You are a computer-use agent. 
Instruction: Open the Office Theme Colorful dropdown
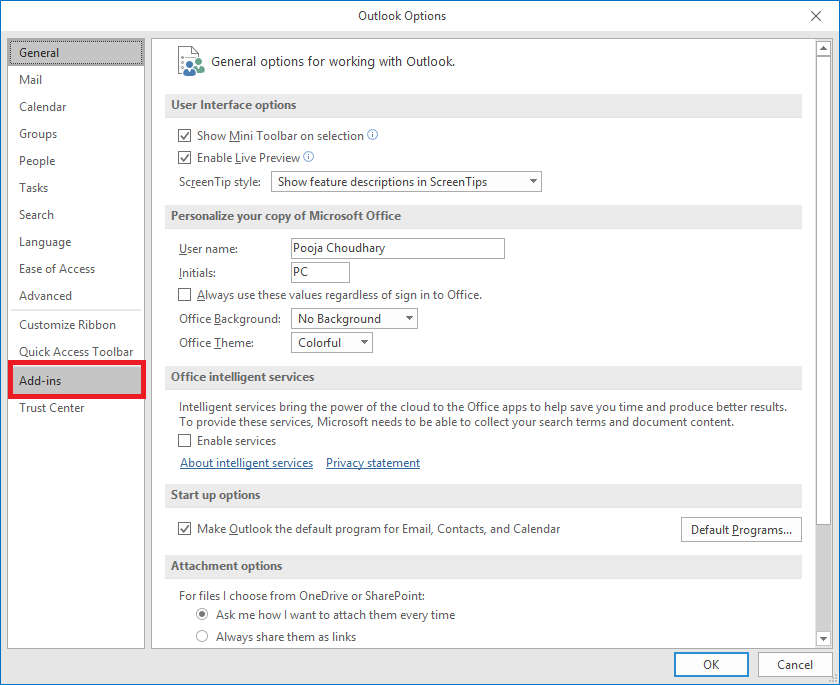point(332,343)
